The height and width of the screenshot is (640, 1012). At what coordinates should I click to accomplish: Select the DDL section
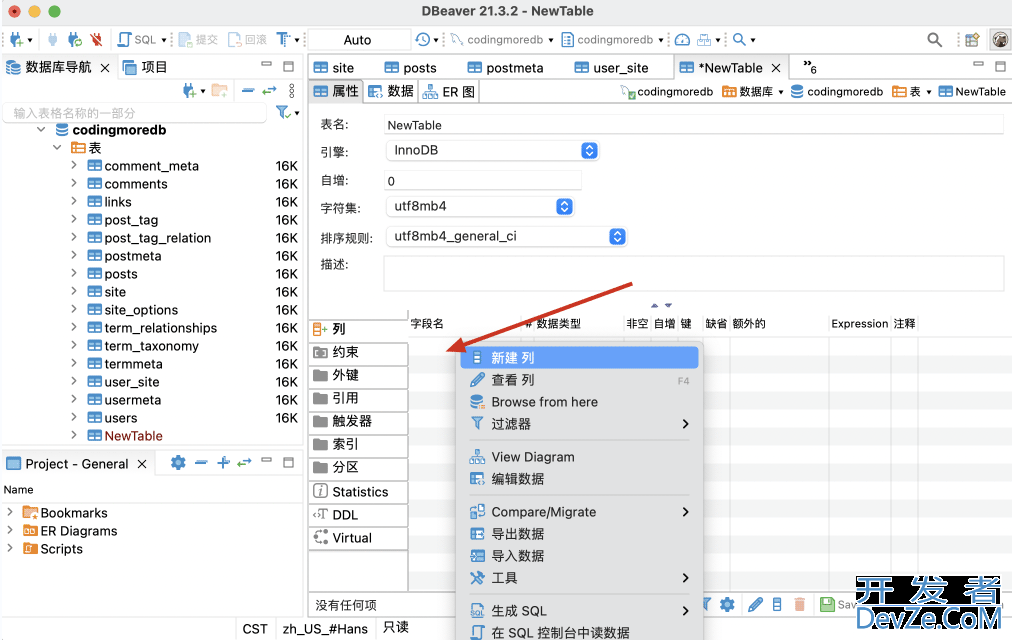(358, 515)
